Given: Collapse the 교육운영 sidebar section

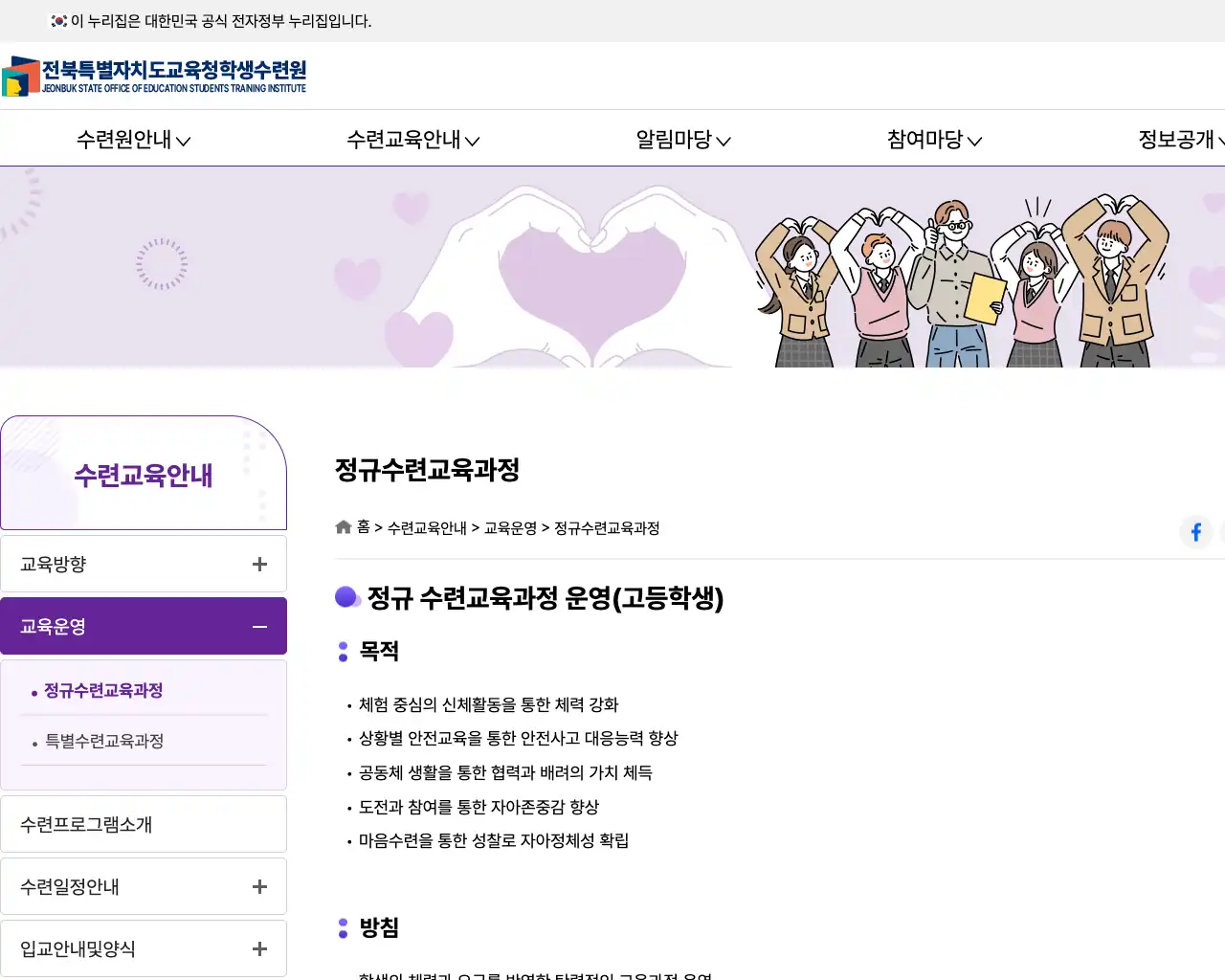Looking at the screenshot, I should 258,626.
